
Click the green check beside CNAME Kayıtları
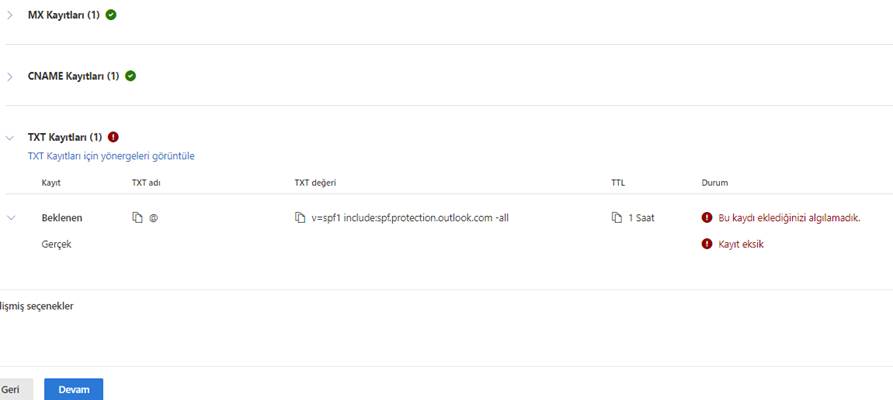tap(130, 76)
